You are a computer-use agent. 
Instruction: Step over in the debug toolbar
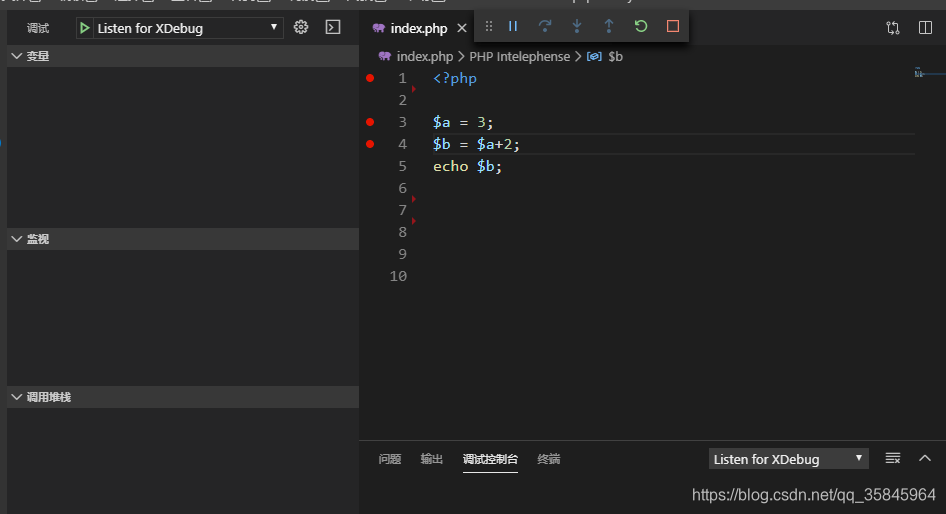click(545, 26)
